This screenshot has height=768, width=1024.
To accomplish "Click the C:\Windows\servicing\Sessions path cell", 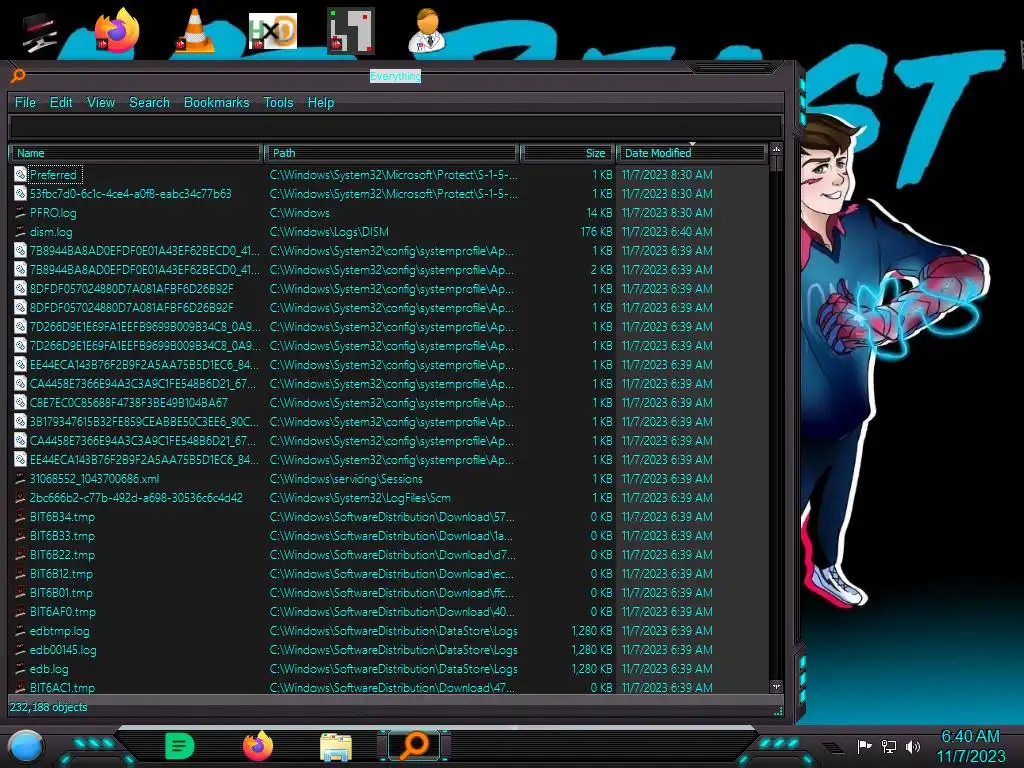I will (346, 479).
